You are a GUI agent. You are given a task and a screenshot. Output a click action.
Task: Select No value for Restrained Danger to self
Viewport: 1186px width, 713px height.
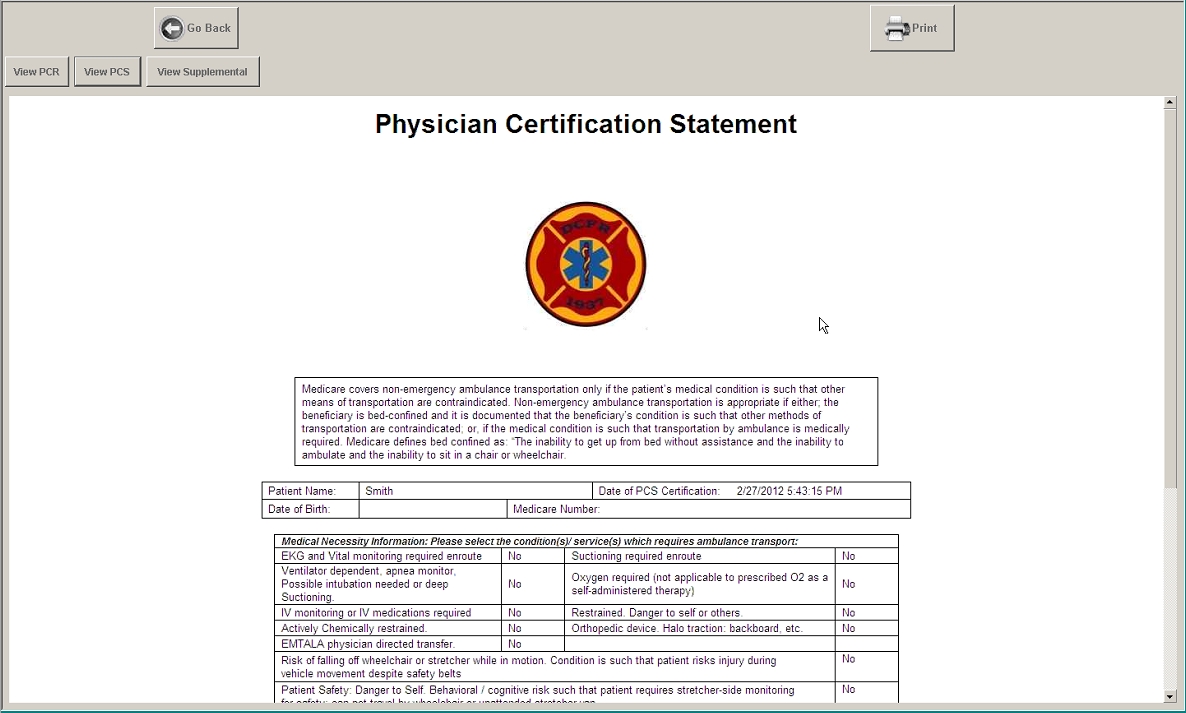coord(848,613)
